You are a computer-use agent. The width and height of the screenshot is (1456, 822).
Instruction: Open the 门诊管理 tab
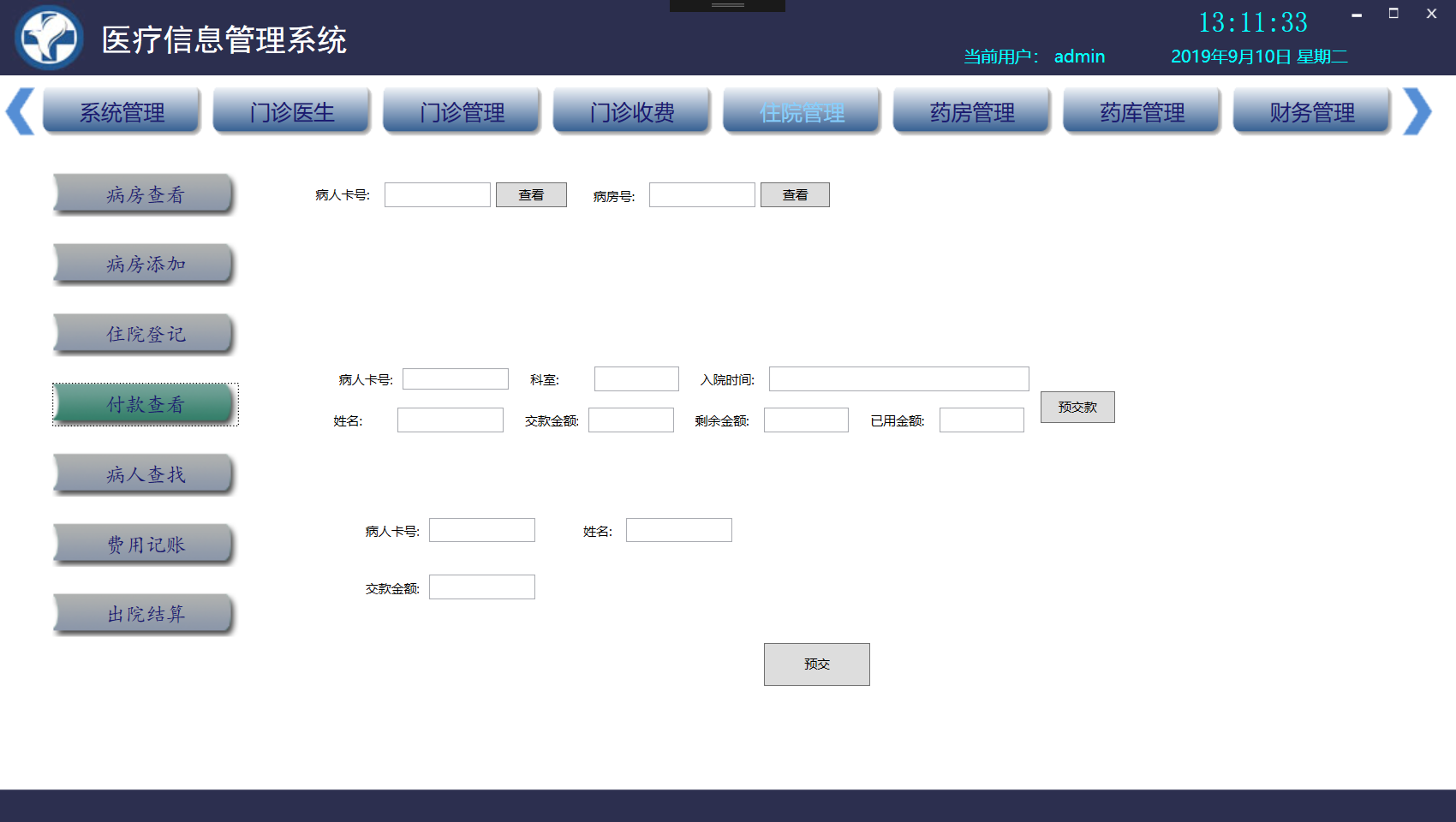[x=462, y=111]
